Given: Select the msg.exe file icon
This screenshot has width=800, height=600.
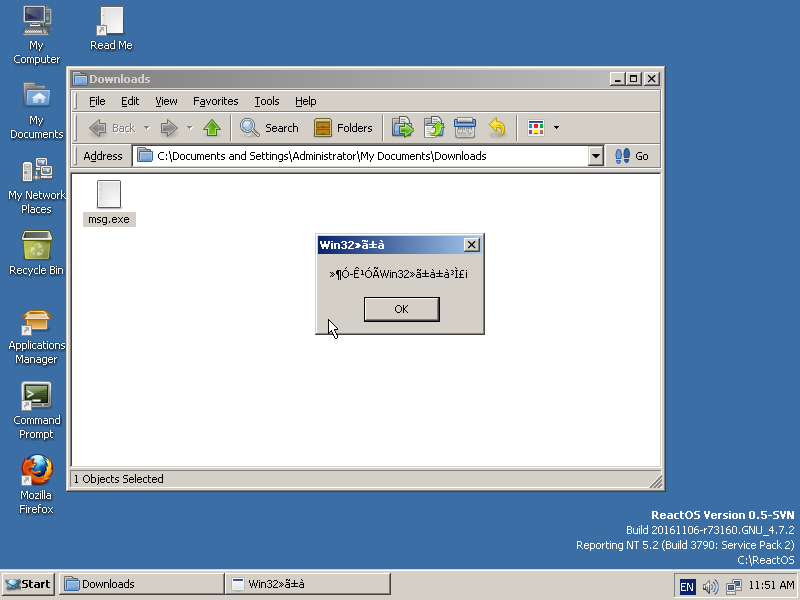Looking at the screenshot, I should coord(109,203).
